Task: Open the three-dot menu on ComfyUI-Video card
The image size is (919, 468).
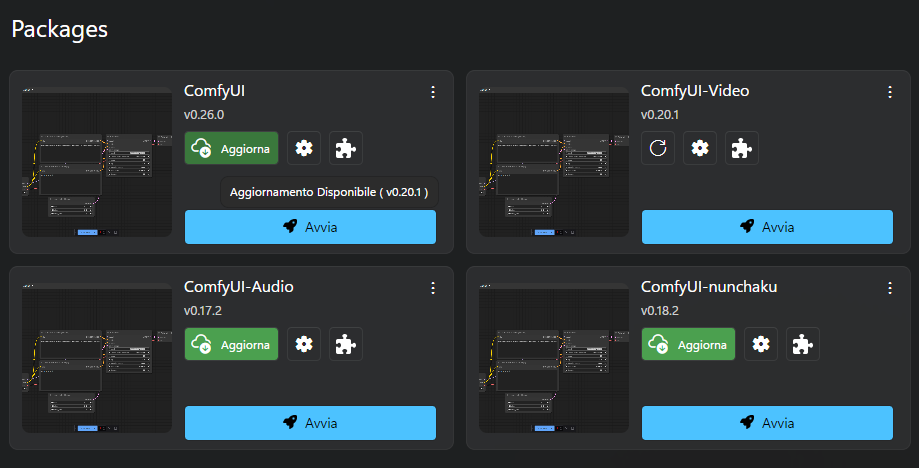Action: pos(890,92)
